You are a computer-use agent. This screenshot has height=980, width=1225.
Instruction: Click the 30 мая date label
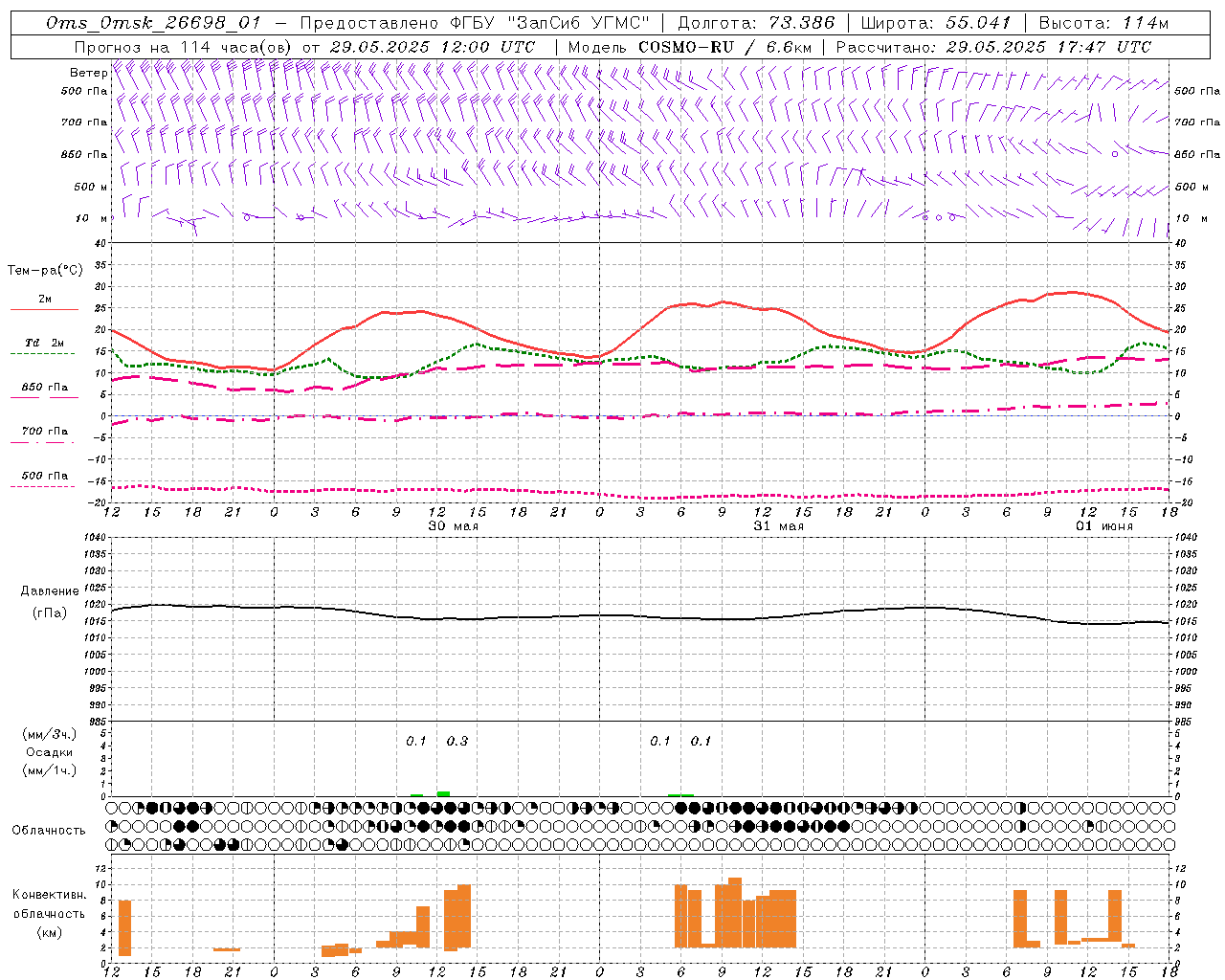(454, 526)
